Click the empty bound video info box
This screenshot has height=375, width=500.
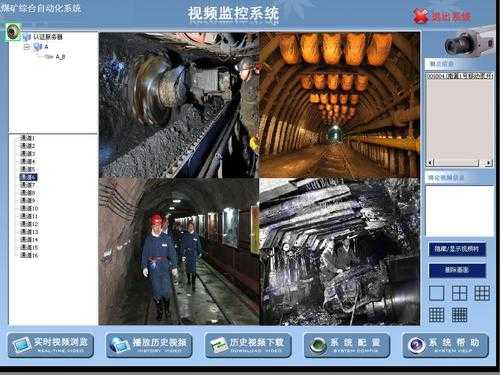click(x=459, y=211)
